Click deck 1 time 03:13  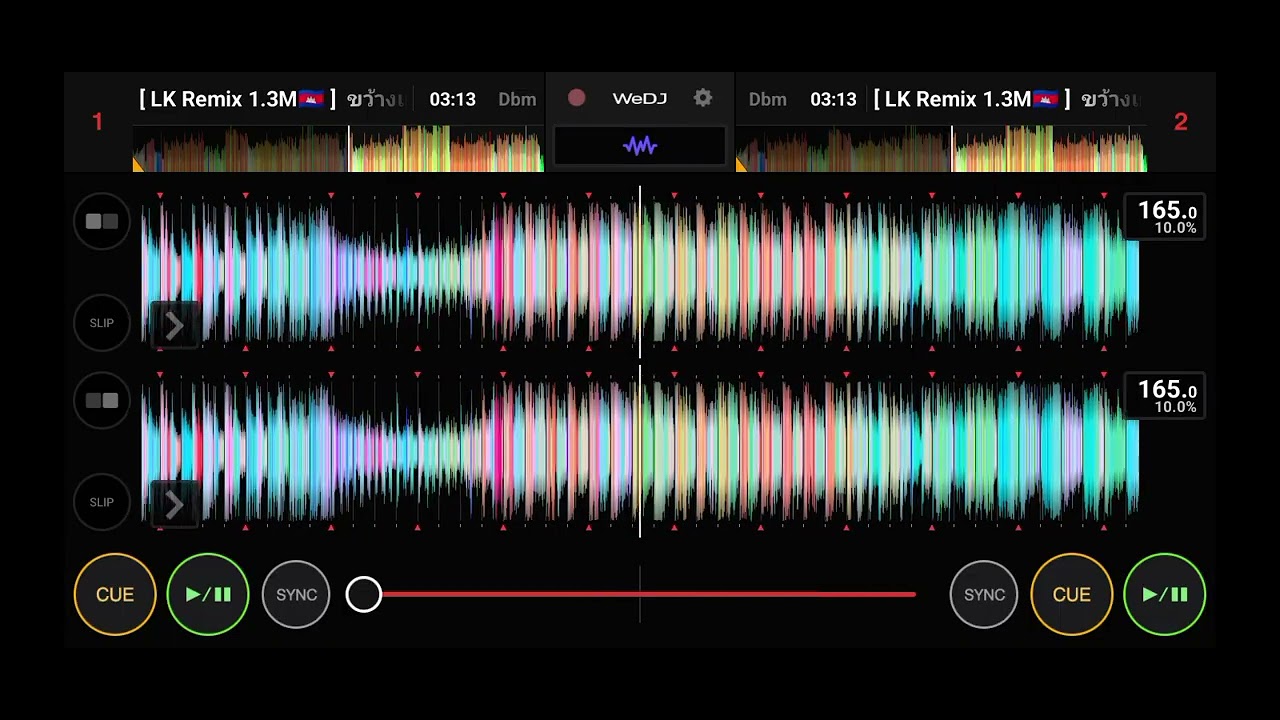click(x=452, y=99)
